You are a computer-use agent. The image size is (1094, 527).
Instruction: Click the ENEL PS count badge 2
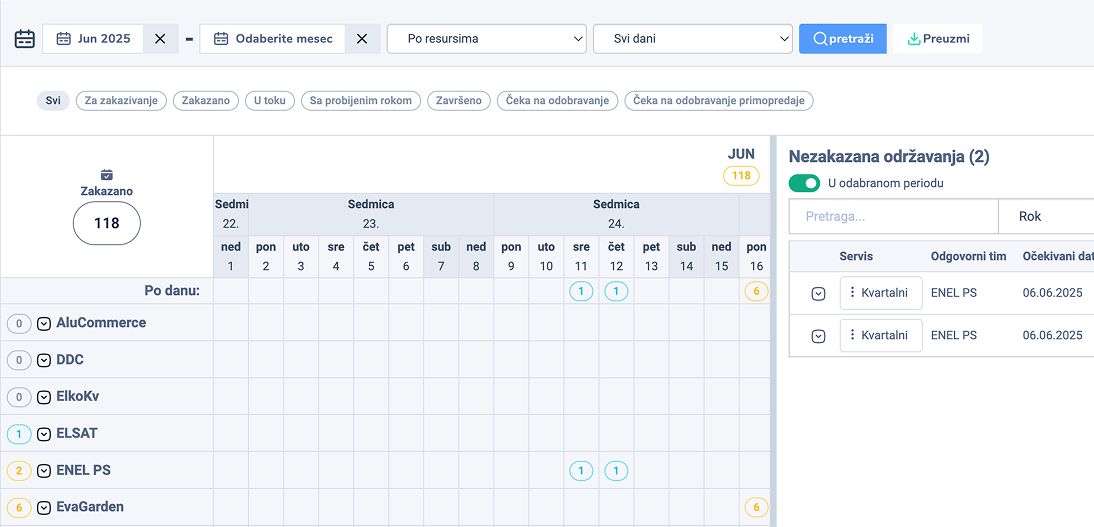tap(19, 470)
